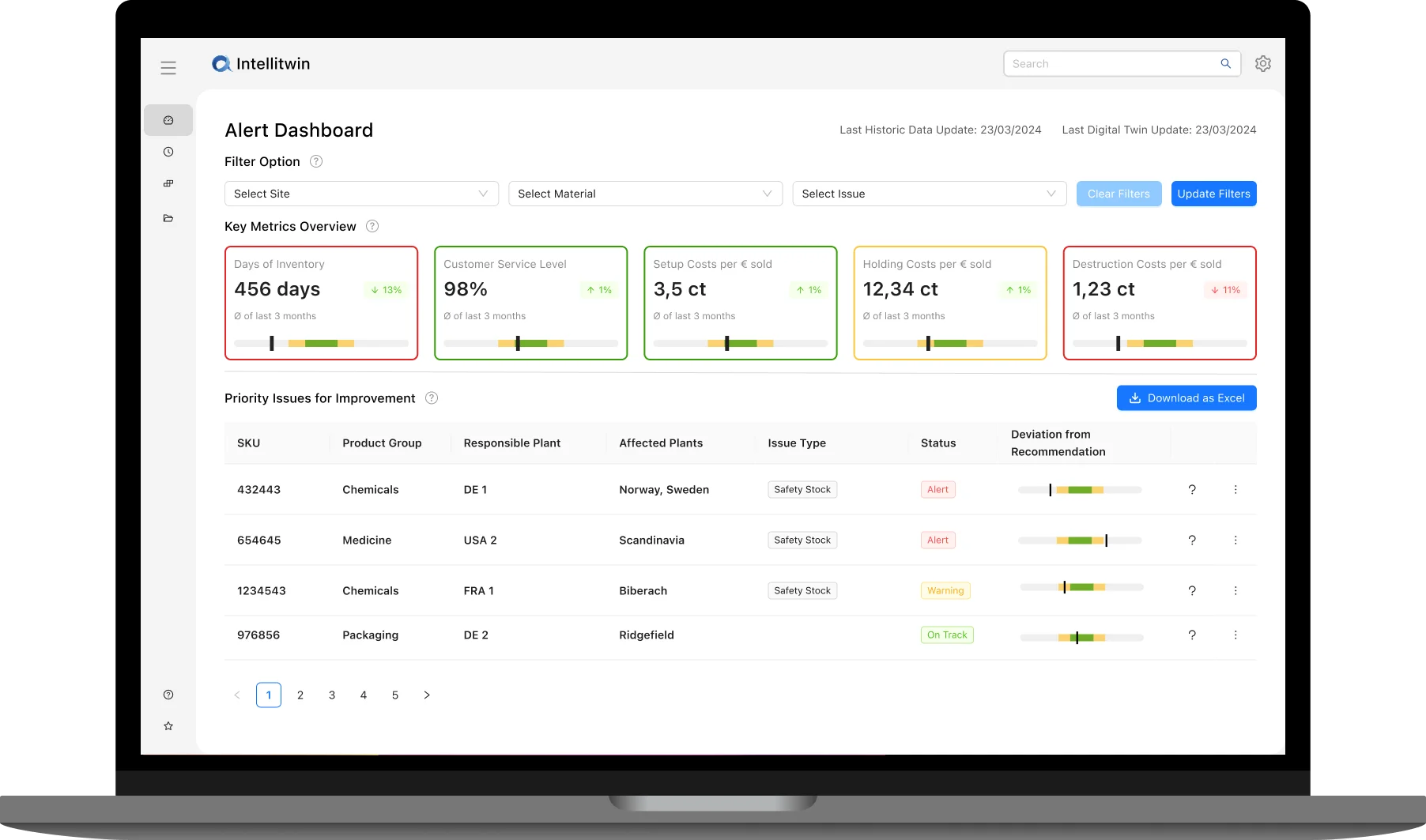Open the help sidebar icon

click(168, 695)
